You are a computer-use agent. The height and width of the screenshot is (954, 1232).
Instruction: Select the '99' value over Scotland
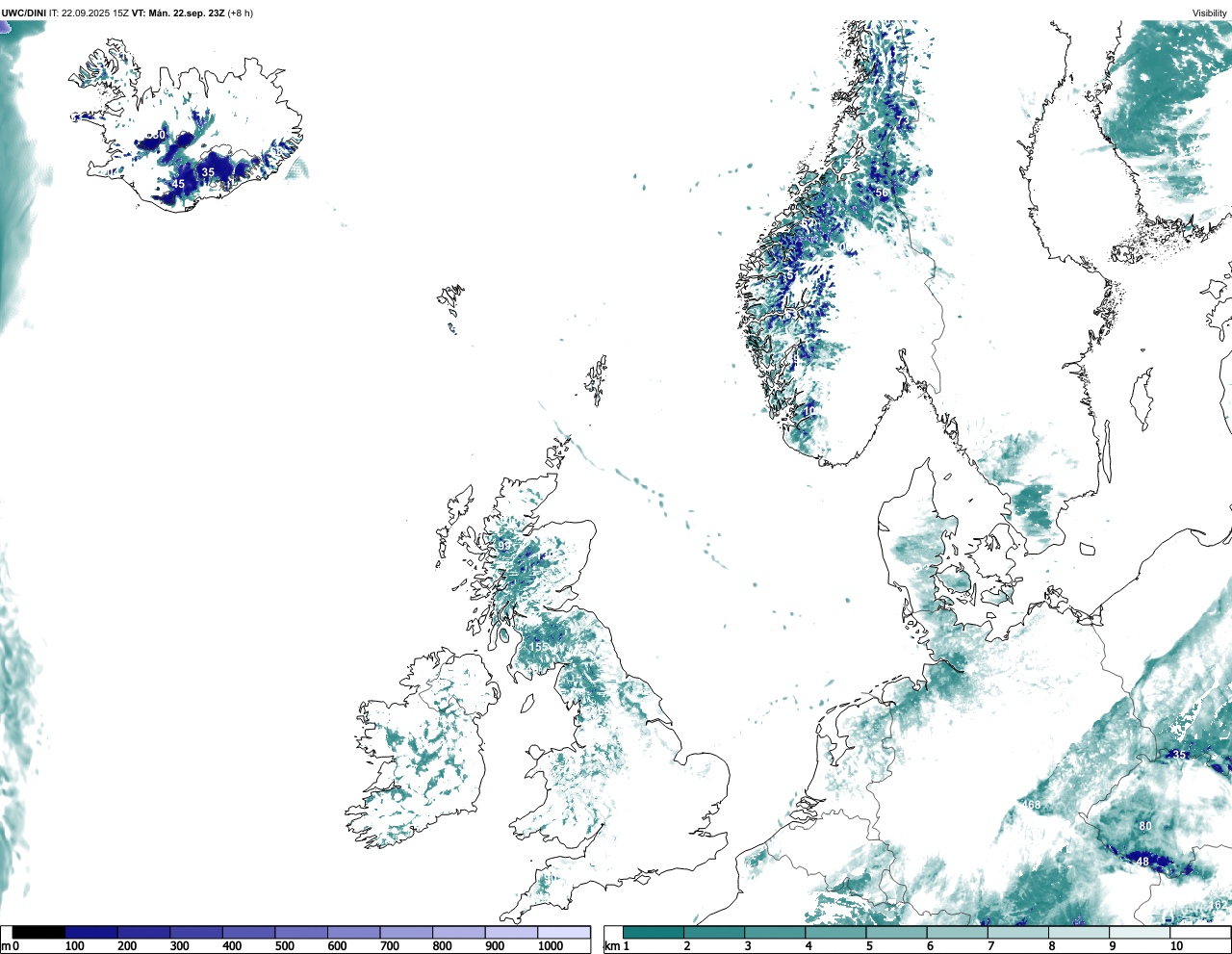click(x=504, y=546)
